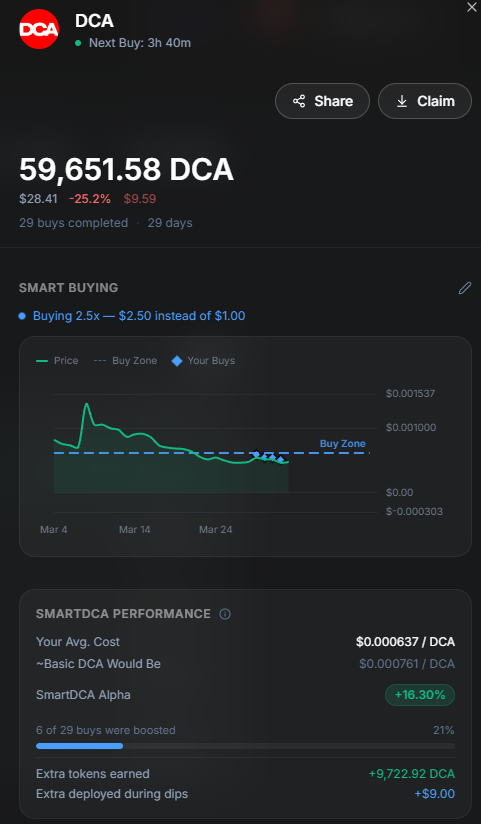Open the Smart Buying edit pencil icon
Screen dimensions: 481x824
tap(465, 288)
